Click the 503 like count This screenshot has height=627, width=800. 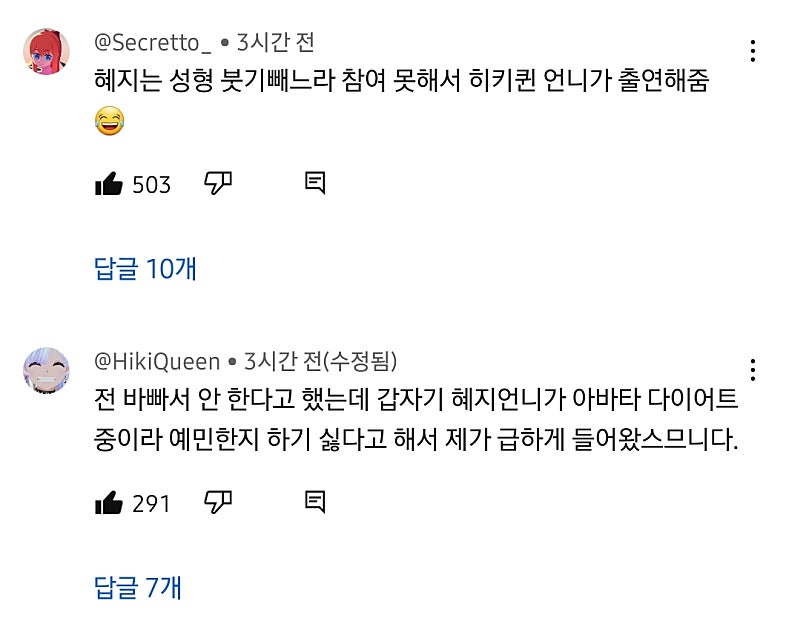coord(152,185)
